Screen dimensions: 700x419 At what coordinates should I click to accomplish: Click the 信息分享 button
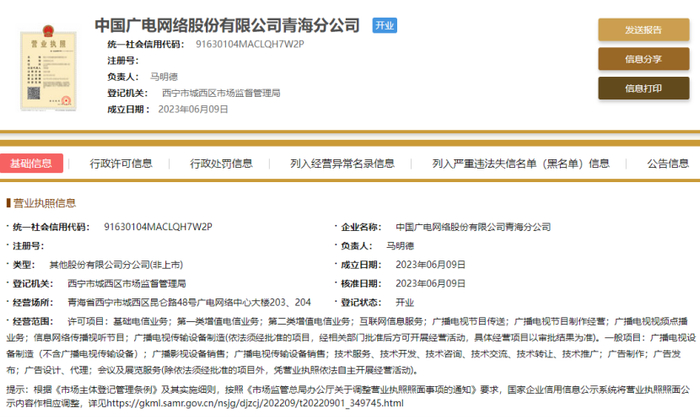coord(643,59)
